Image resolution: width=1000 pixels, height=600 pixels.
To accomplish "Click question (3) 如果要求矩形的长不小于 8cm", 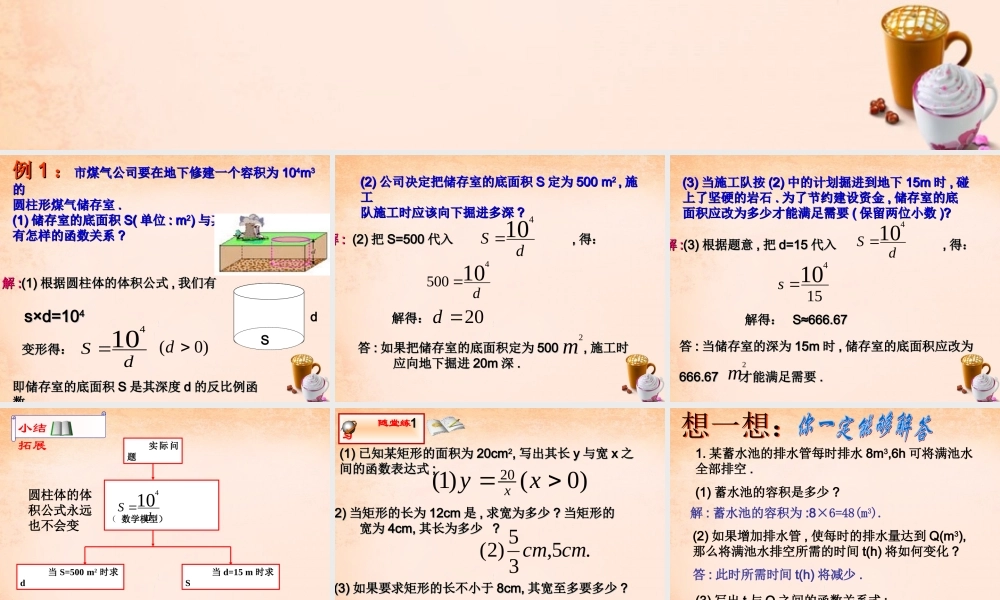I will pos(482,588).
